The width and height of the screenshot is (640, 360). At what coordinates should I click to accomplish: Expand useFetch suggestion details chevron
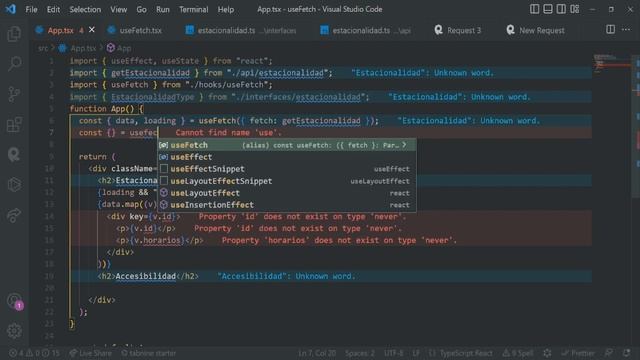click(404, 145)
